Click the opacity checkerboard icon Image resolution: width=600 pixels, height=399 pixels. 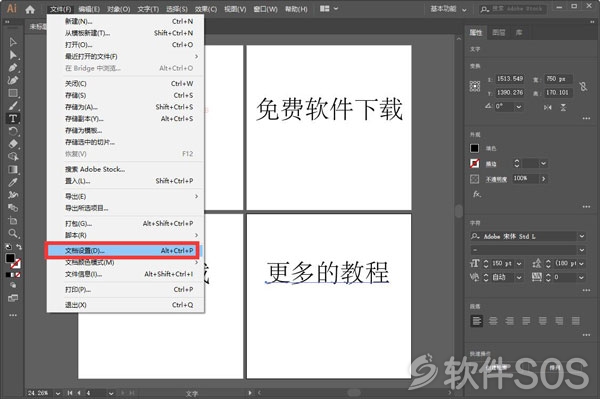pos(474,179)
